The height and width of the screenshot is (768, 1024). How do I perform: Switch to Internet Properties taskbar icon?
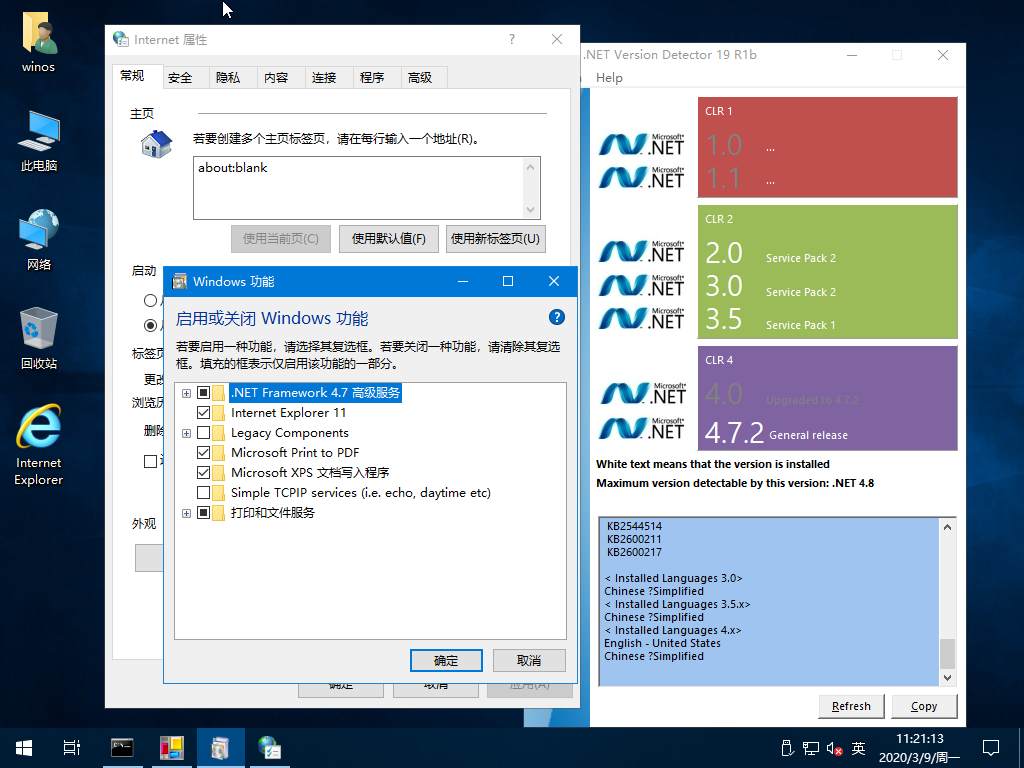coord(269,748)
